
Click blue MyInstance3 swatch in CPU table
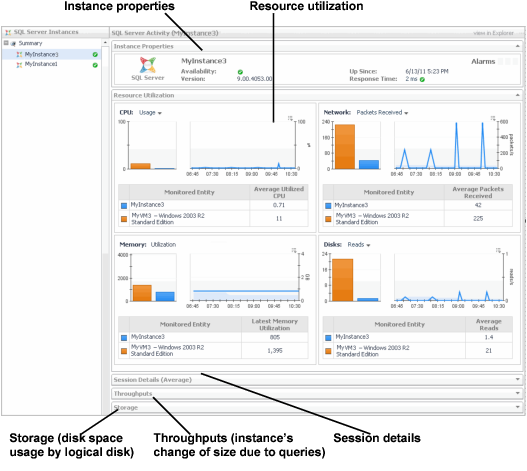pos(124,205)
